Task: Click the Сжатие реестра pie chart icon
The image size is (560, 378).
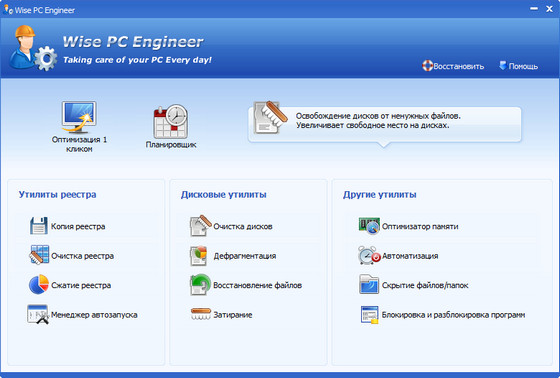Action: (39, 284)
